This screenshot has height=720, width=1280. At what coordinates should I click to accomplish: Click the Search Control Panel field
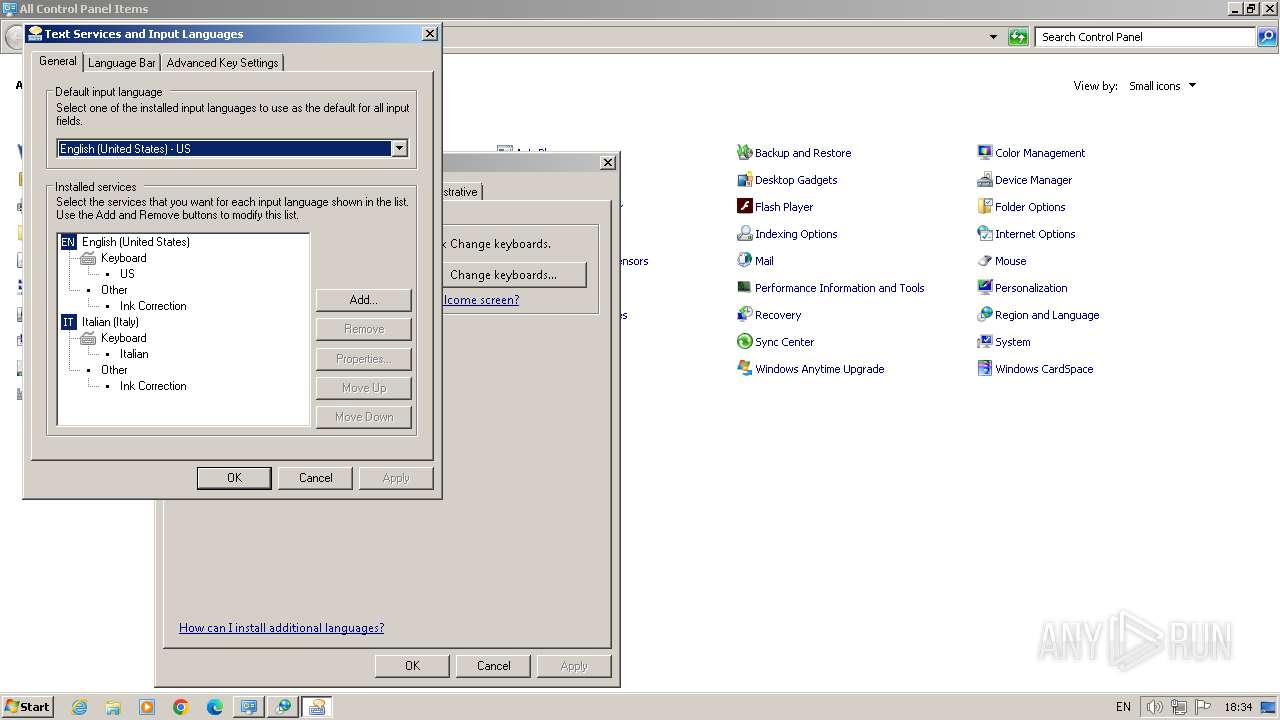[x=1146, y=37]
